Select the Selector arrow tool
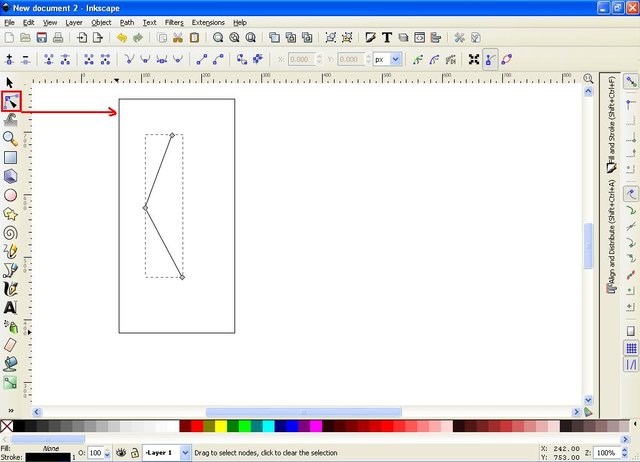Screen dimensions: 640x462 (9, 82)
